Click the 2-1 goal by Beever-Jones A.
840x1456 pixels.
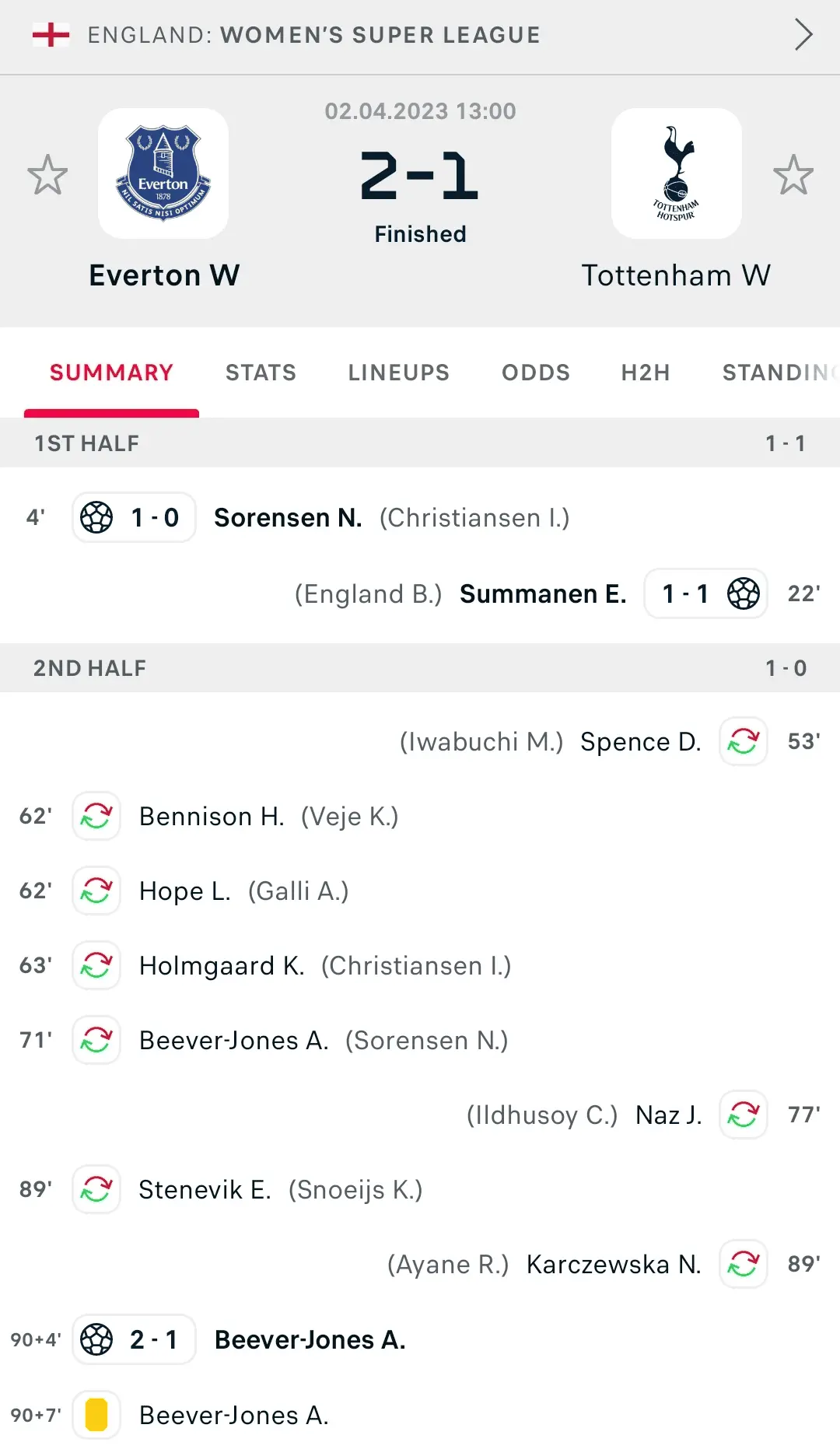coord(310,1339)
